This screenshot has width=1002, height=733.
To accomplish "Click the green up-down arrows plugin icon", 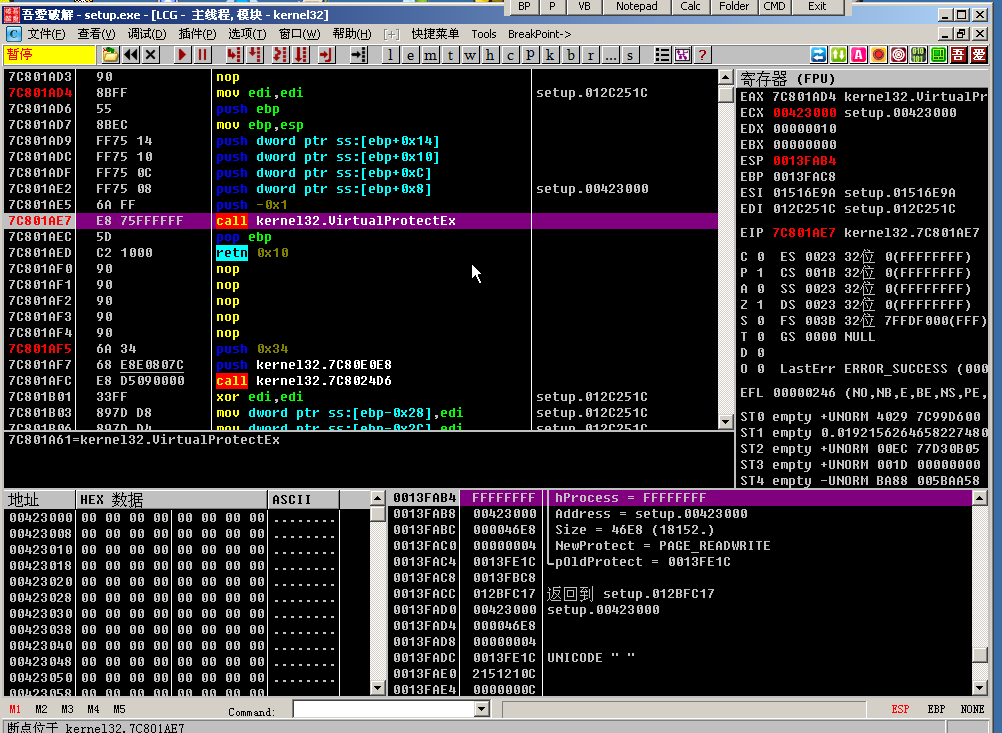I will click(x=838, y=55).
